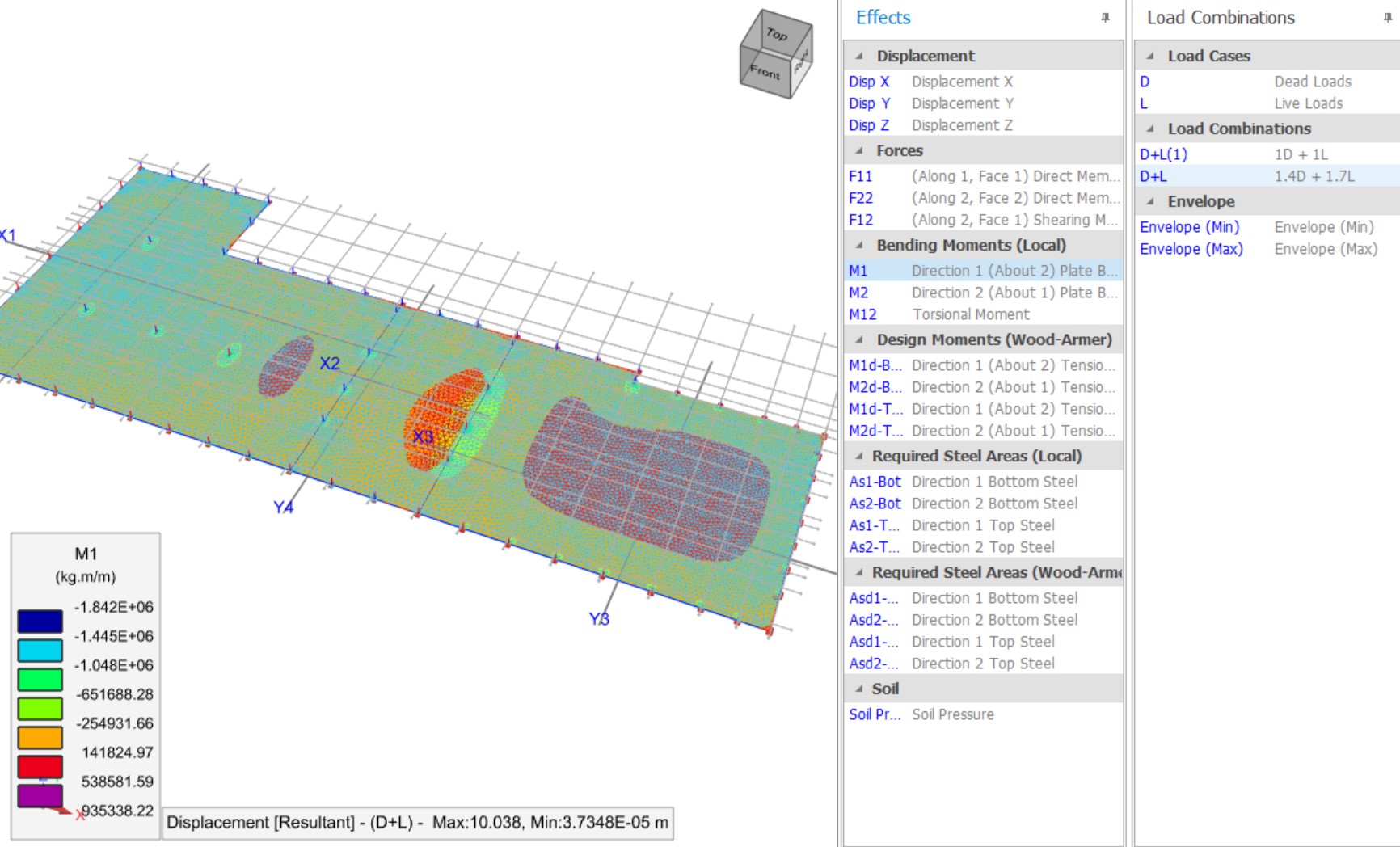
Task: Select Envelope (Max)
Action: click(1267, 249)
